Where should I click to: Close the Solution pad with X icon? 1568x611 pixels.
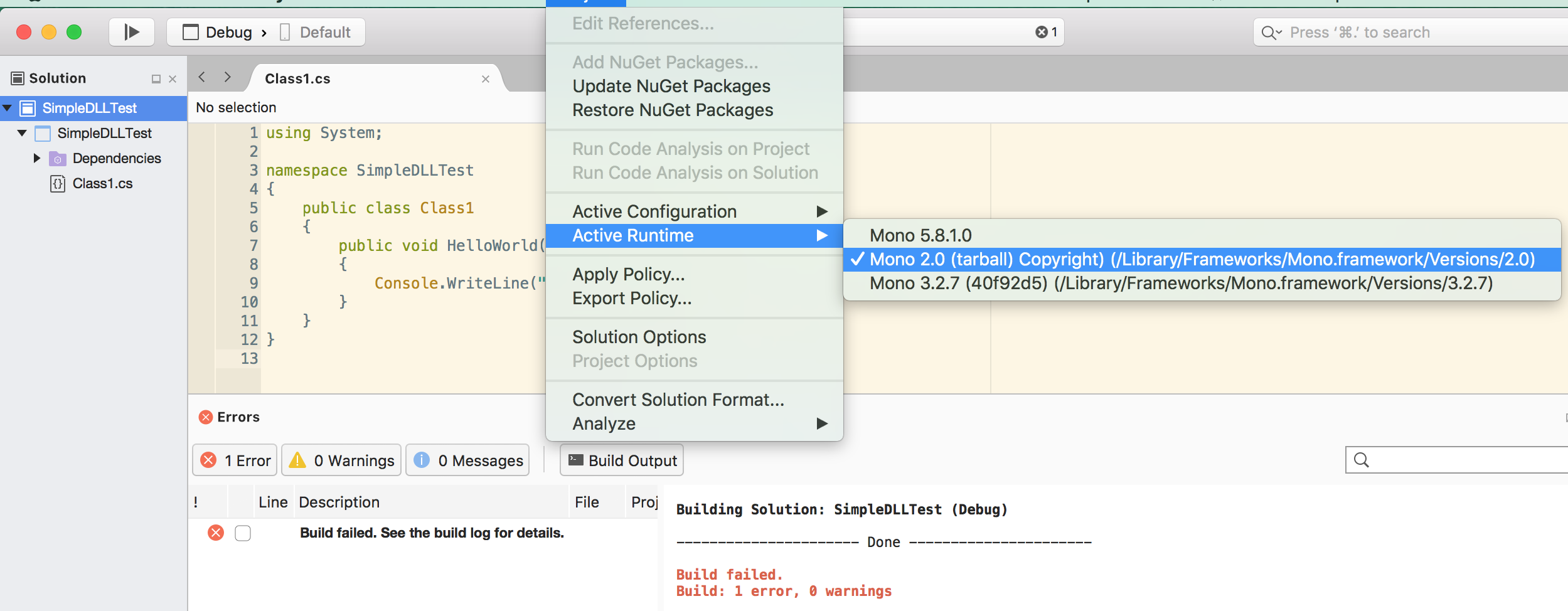[x=173, y=79]
